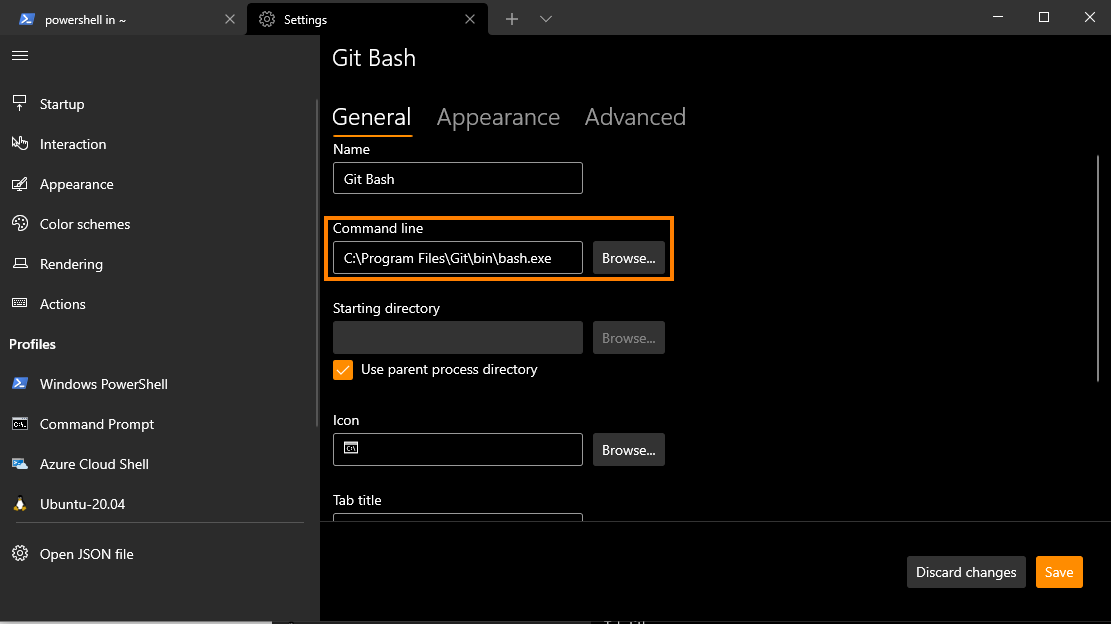Switch to the Advanced tab
Viewport: 1111px width, 624px height.
[635, 117]
